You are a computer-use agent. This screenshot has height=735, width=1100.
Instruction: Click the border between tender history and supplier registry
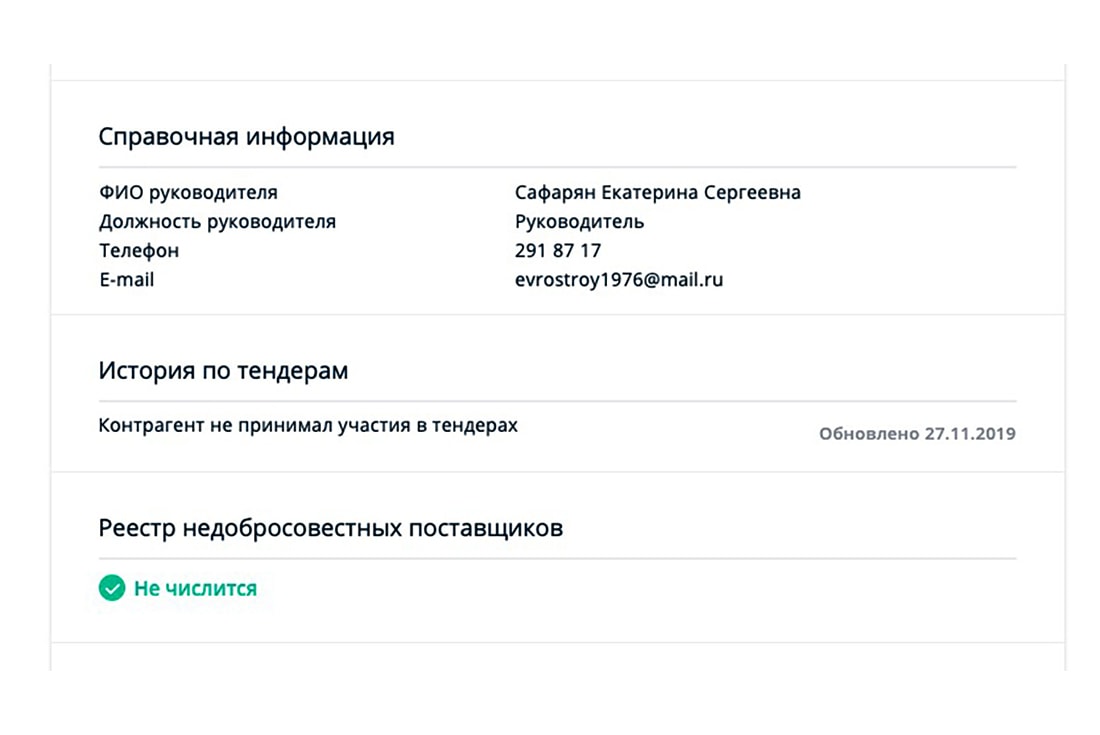(x=557, y=472)
